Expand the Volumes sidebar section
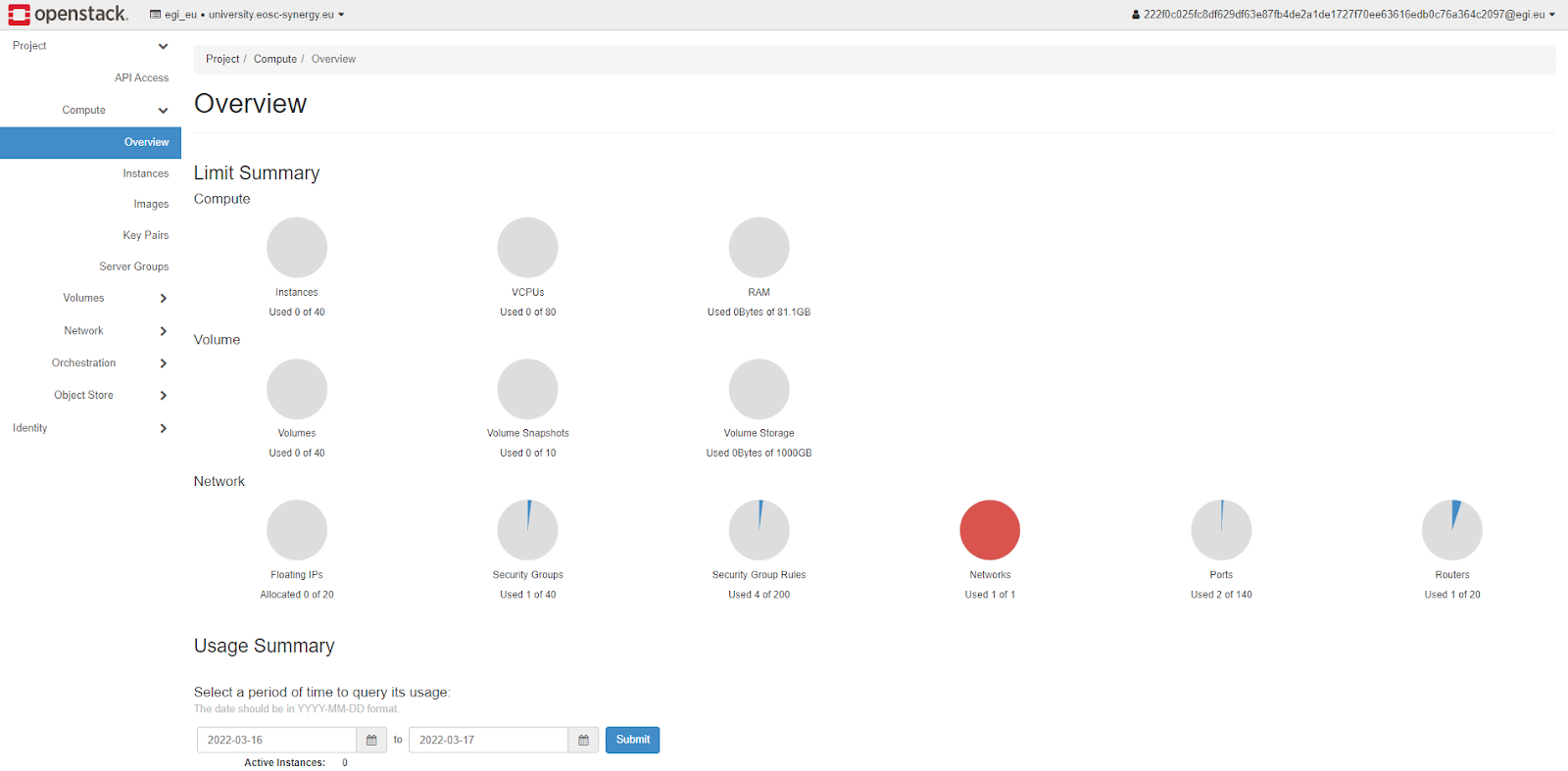Screen dimensions: 1568x771 [x=90, y=298]
